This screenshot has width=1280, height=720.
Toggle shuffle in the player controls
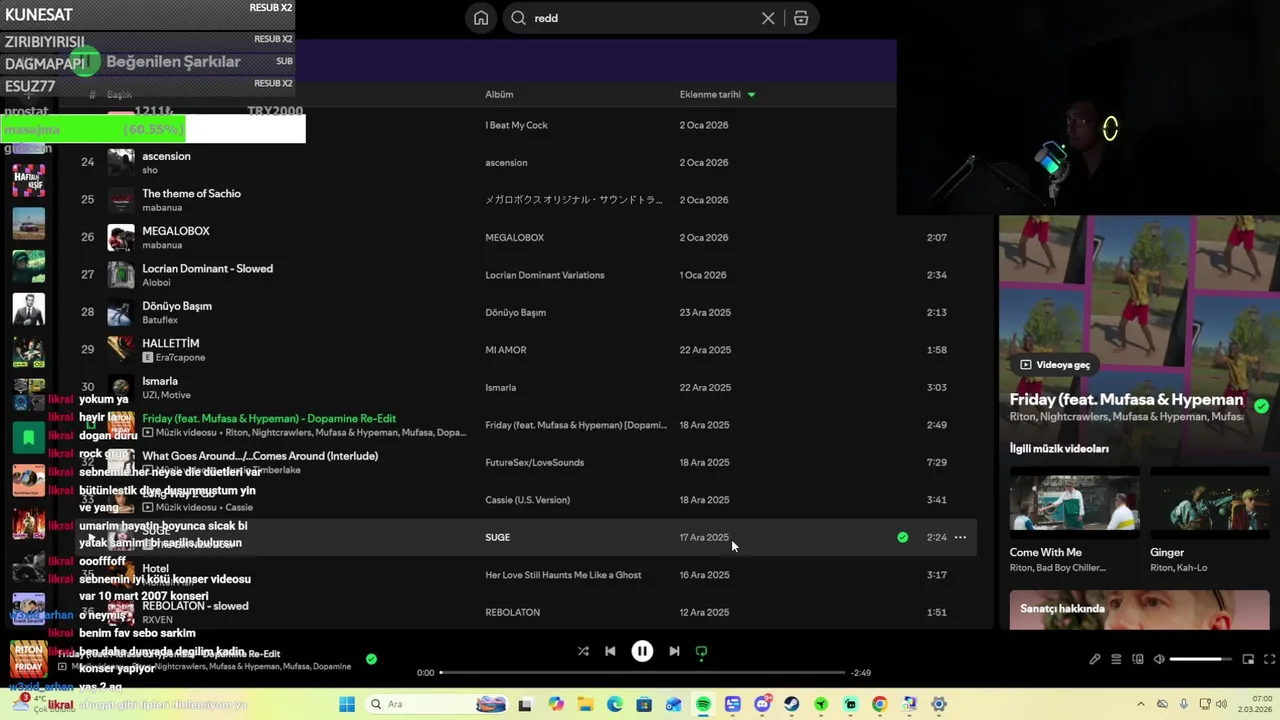point(583,651)
